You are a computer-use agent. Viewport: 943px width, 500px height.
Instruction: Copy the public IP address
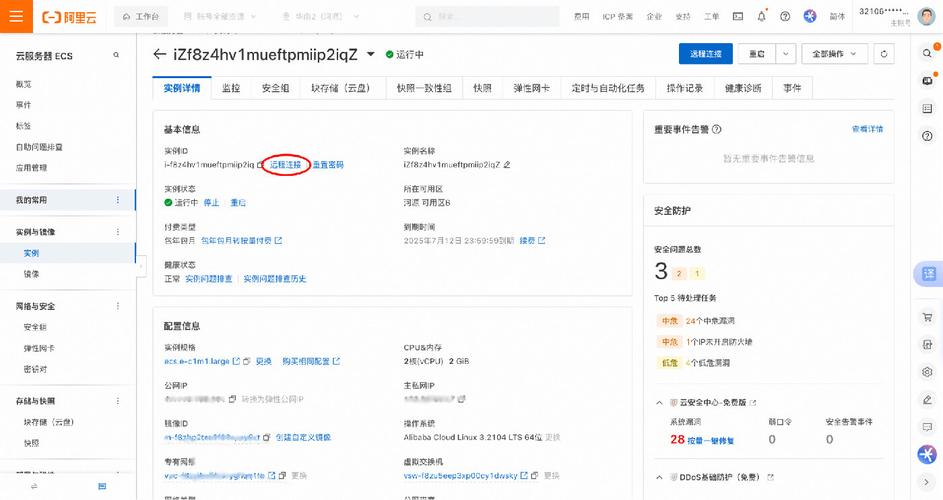(x=232, y=399)
